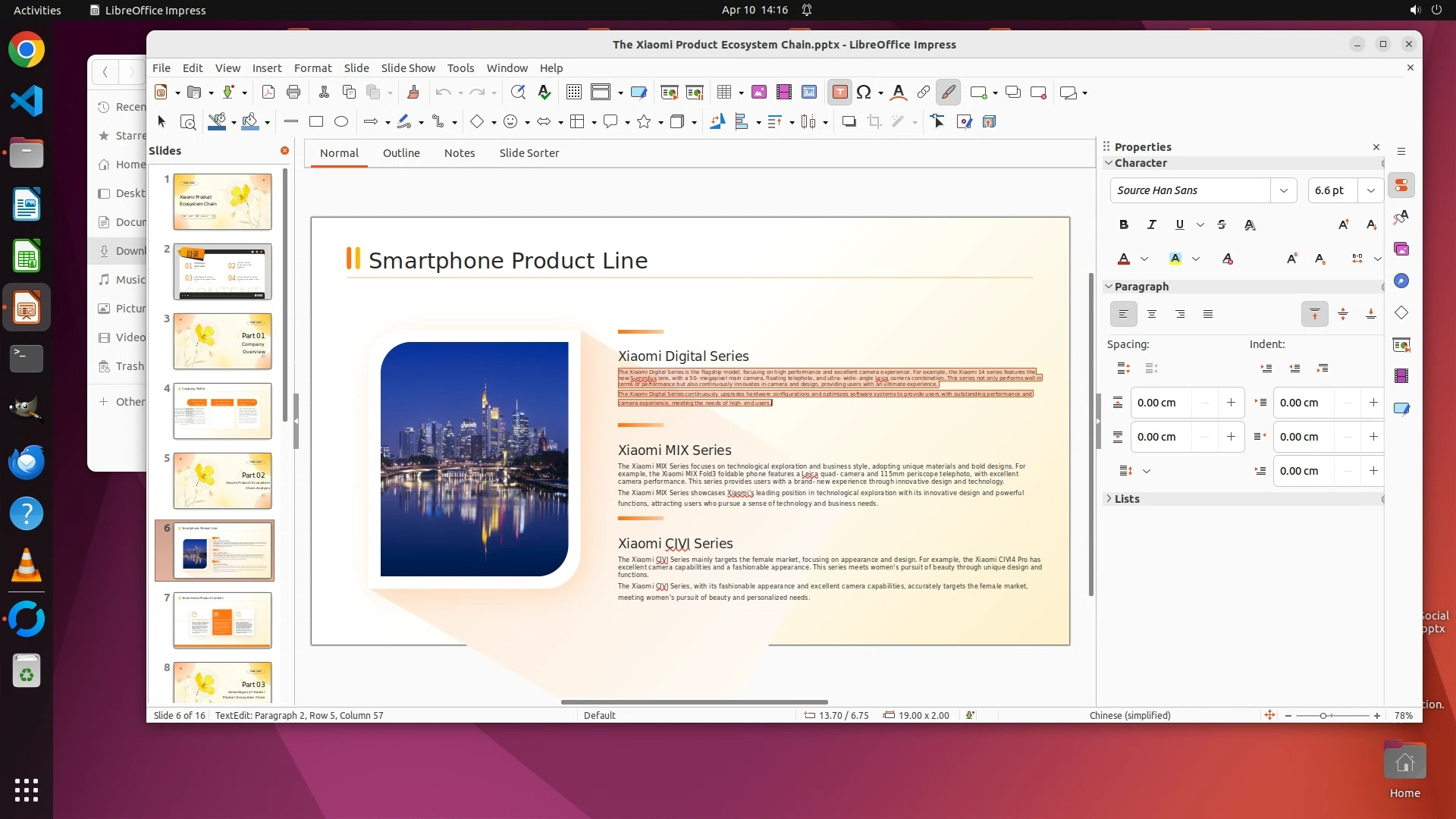The height and width of the screenshot is (819, 1456).
Task: Toggle Italic formatting in sidebar
Action: click(1151, 224)
